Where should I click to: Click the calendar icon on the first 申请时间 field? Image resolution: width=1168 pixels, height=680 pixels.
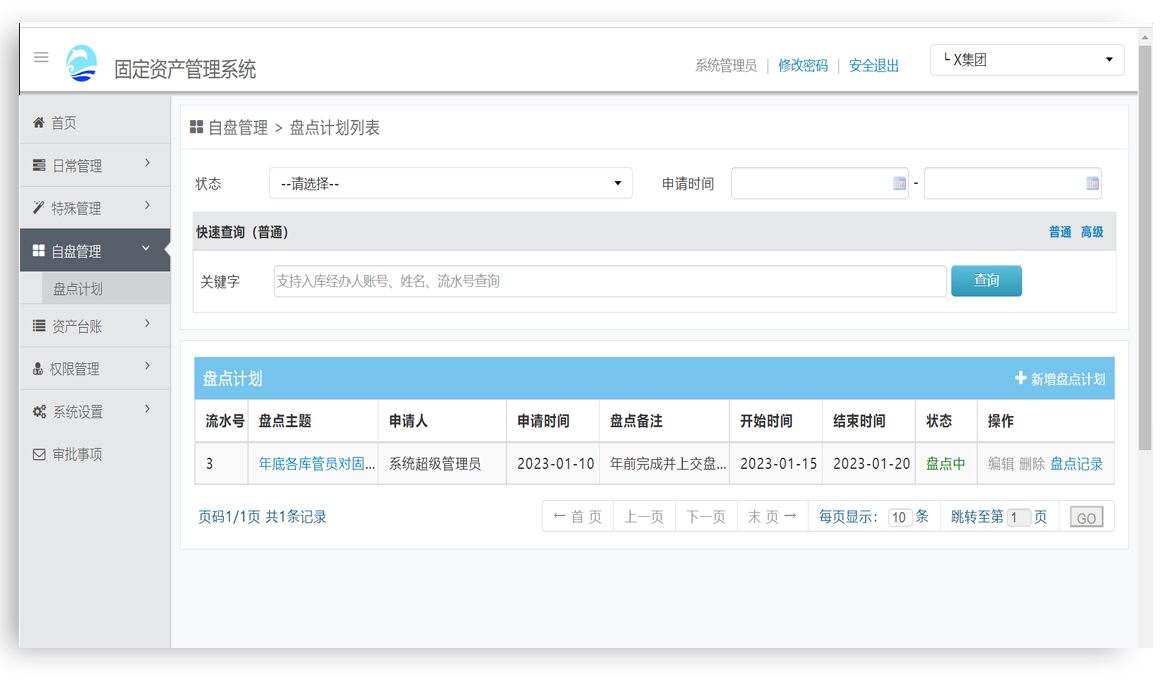pos(898,183)
